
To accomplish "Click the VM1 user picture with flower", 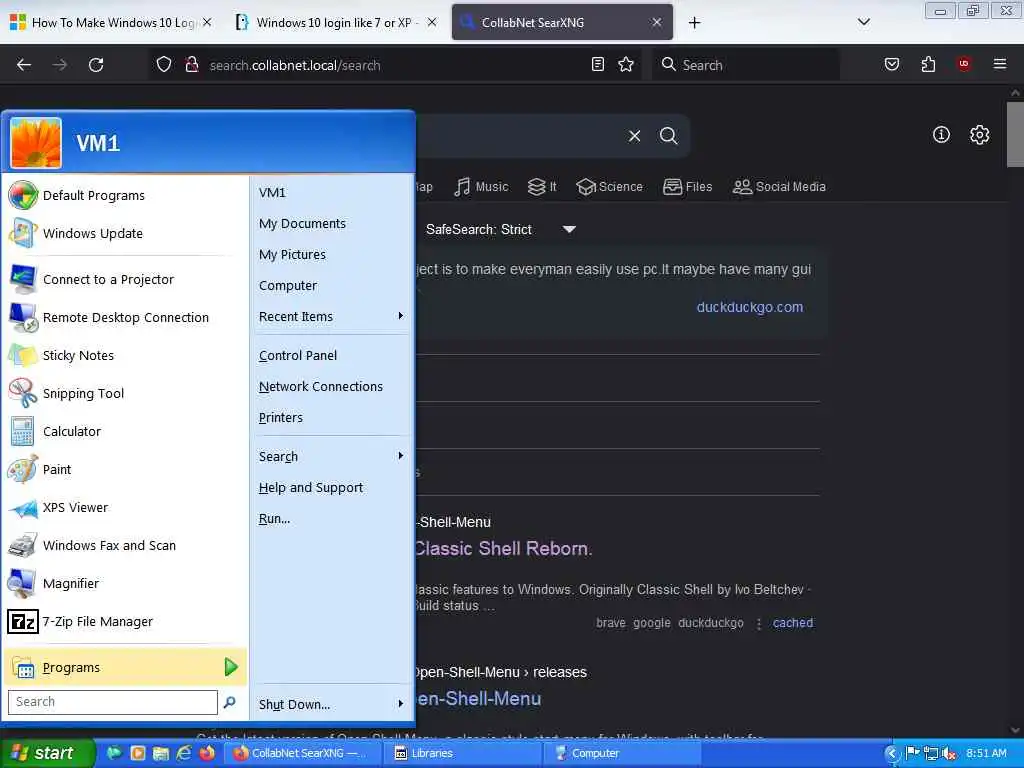I will point(36,143).
